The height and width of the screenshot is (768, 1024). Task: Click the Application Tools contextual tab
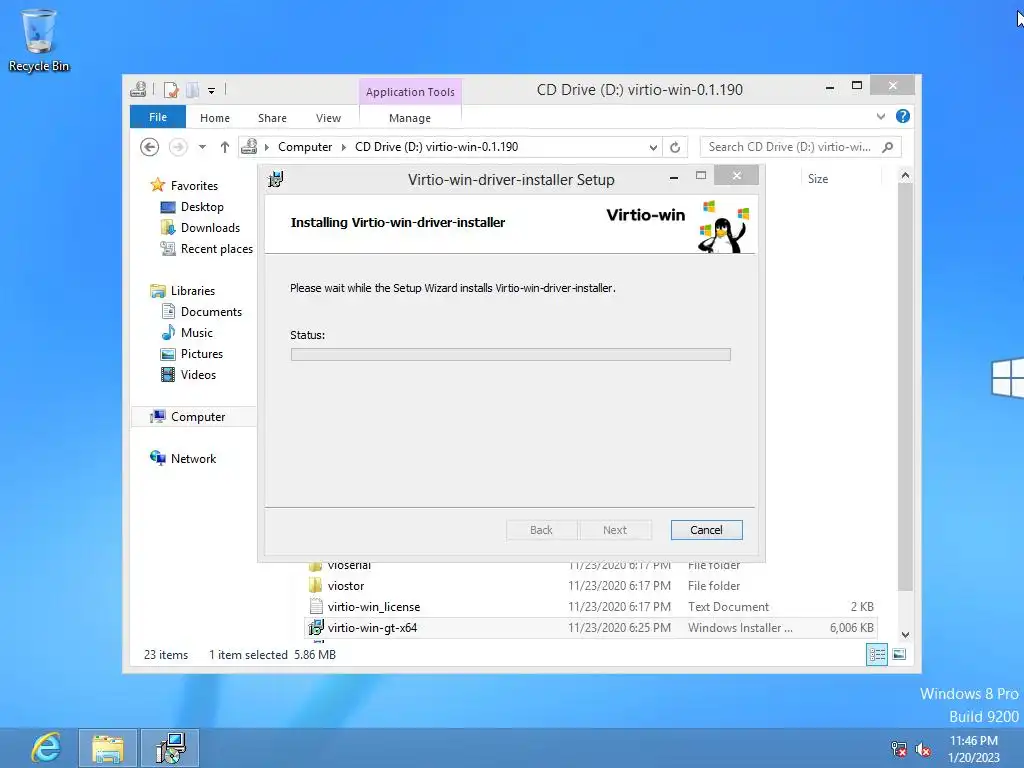tap(409, 91)
